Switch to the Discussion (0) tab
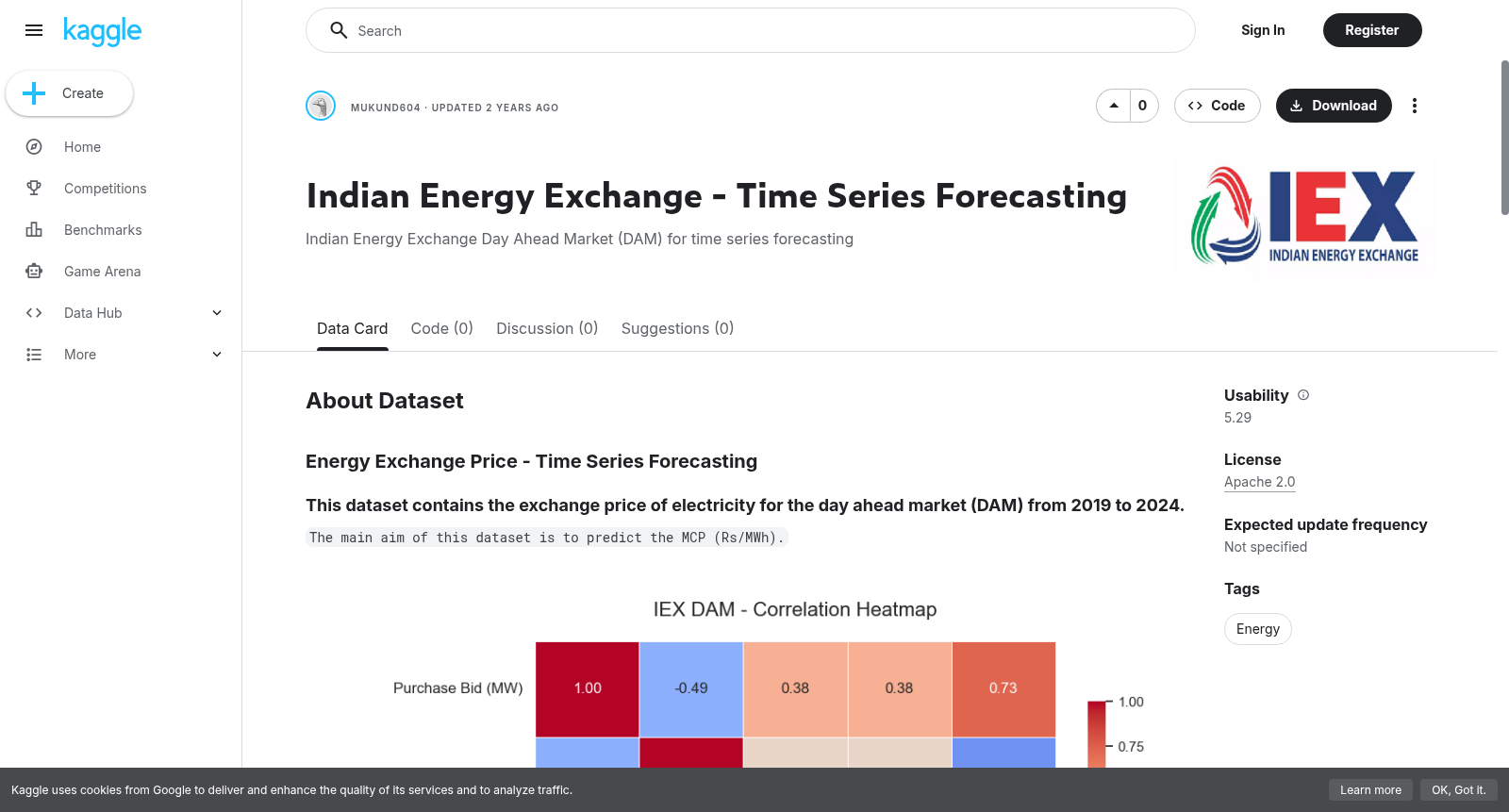The width and height of the screenshot is (1509, 812). (547, 328)
